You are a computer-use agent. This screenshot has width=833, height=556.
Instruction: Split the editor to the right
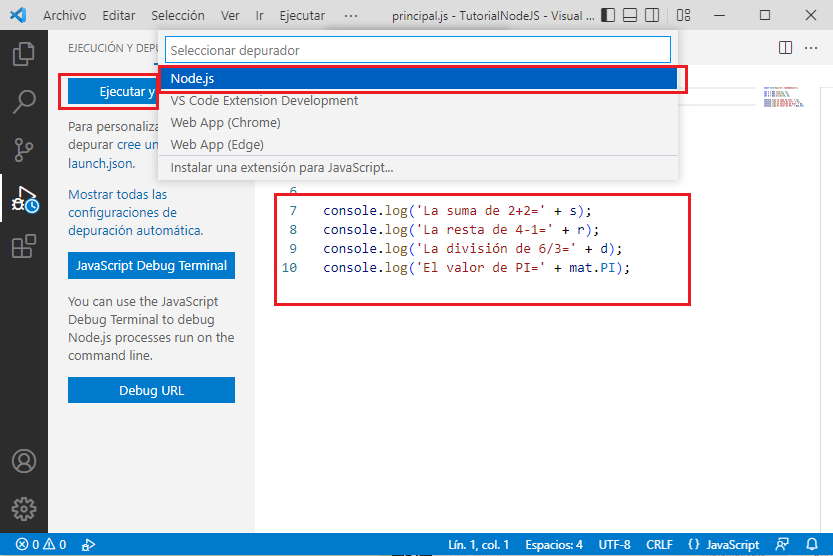(785, 48)
